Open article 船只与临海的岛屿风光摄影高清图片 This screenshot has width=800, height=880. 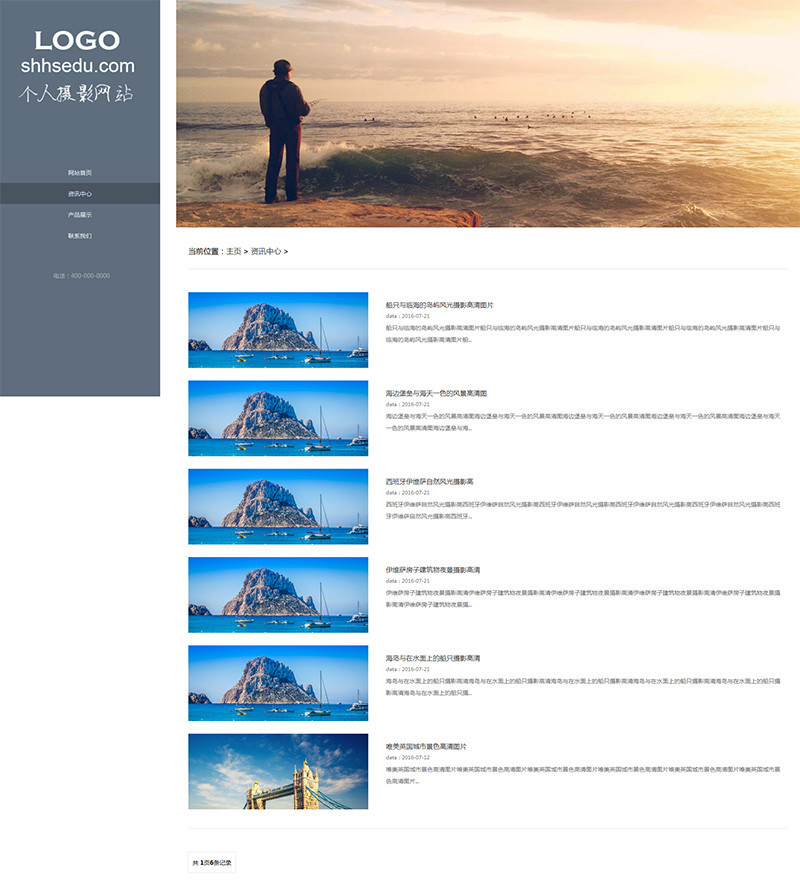pos(439,305)
